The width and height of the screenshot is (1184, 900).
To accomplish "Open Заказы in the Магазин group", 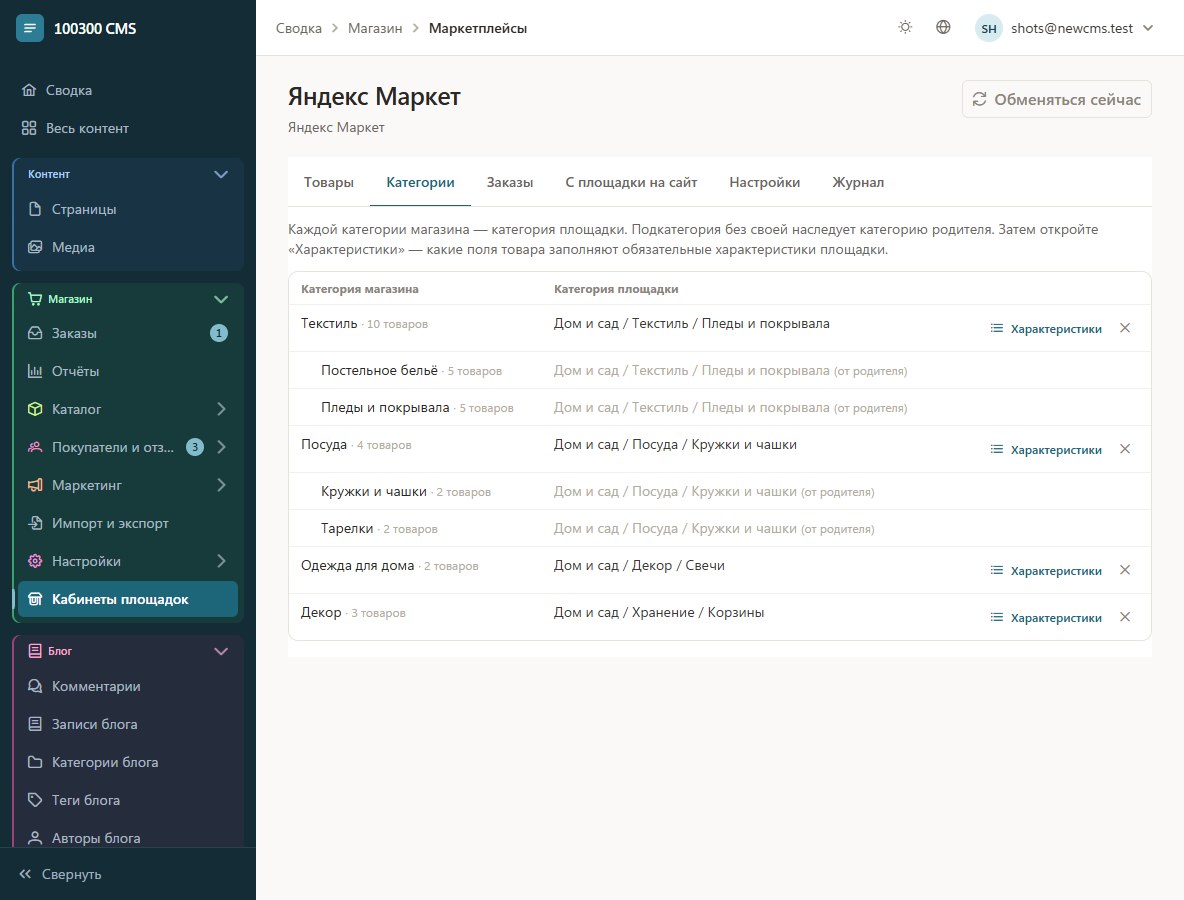I will [x=128, y=333].
